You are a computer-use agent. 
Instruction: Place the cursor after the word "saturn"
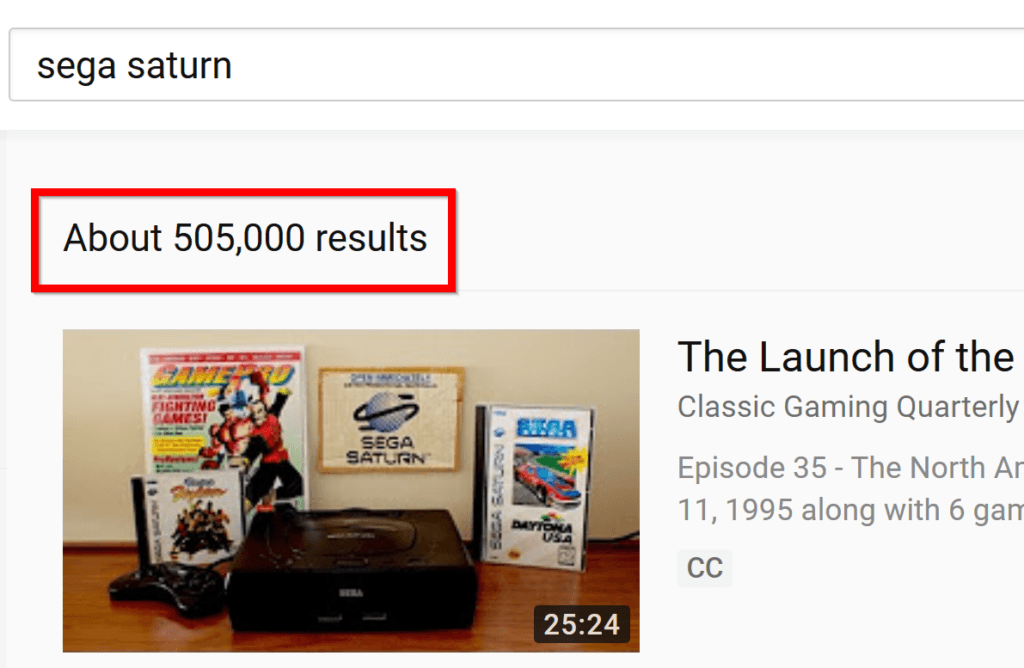pos(234,65)
